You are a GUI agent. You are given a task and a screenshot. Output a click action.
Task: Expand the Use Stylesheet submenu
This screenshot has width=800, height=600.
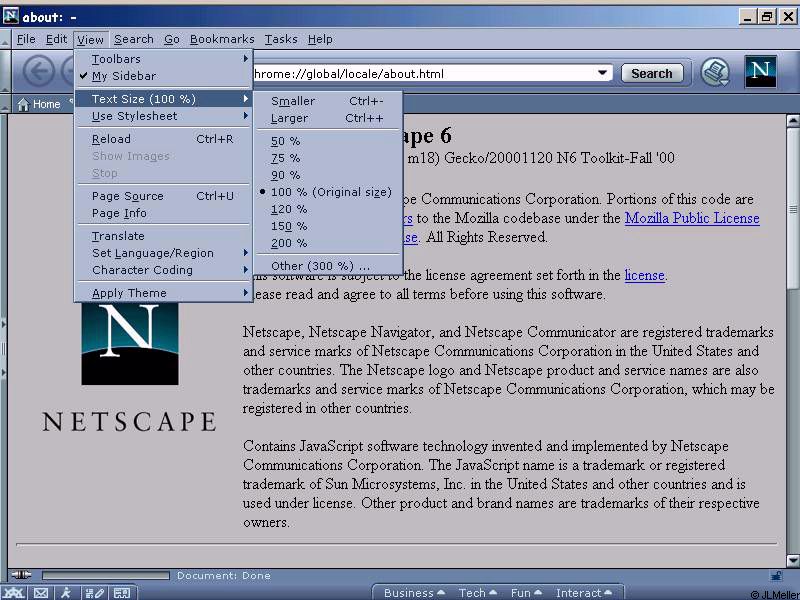click(x=164, y=116)
